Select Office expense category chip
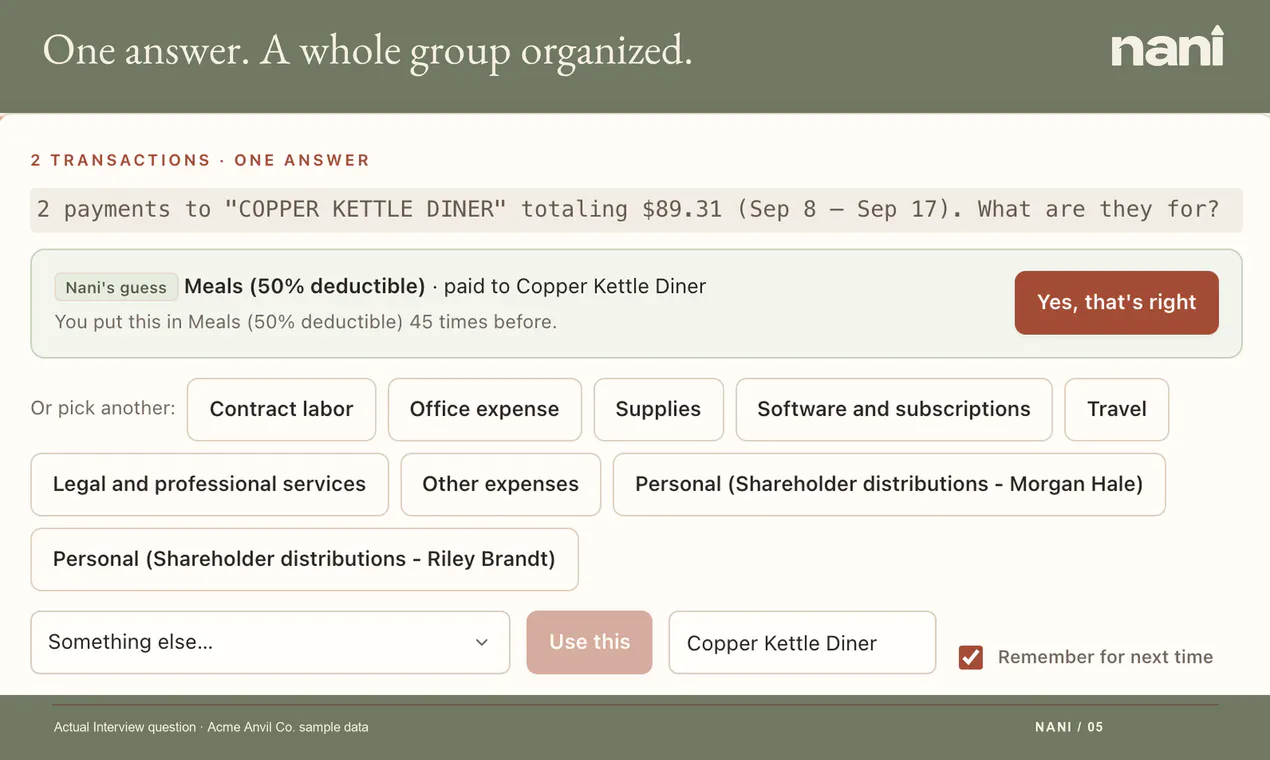This screenshot has width=1270, height=760. click(484, 409)
